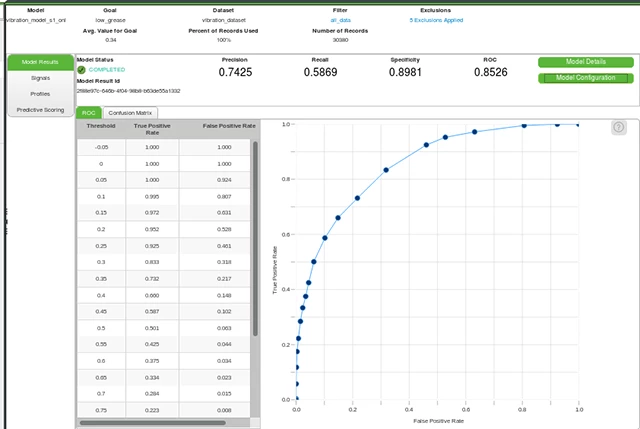Click ROC curve point near 0.32 false positive
Viewport: 640px width, 429px height.
coord(386,170)
